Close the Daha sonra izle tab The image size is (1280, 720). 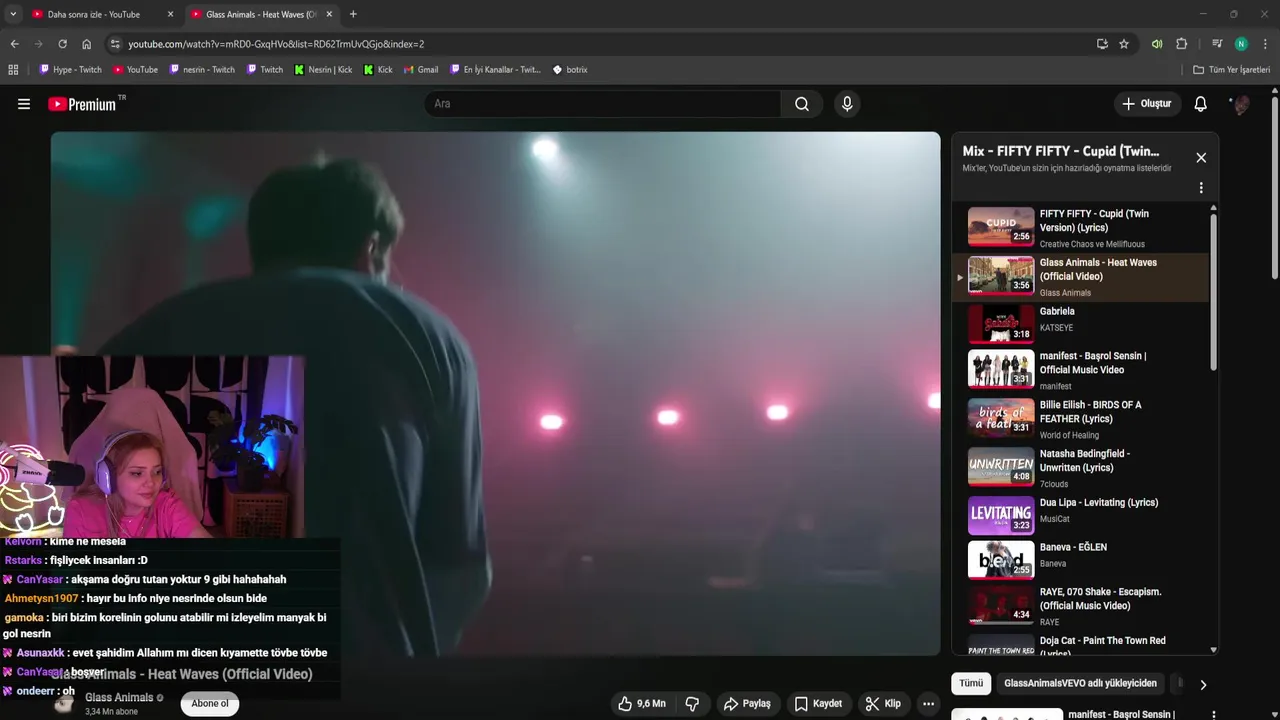coord(170,14)
